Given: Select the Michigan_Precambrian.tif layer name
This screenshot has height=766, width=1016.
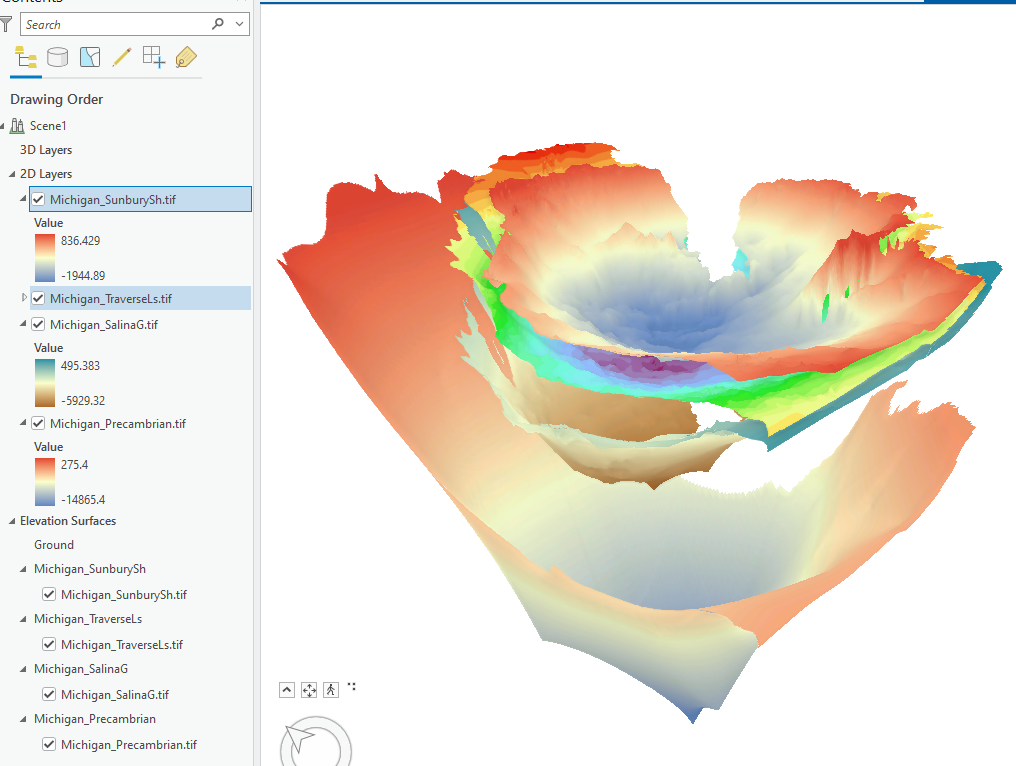Looking at the screenshot, I should 118,424.
